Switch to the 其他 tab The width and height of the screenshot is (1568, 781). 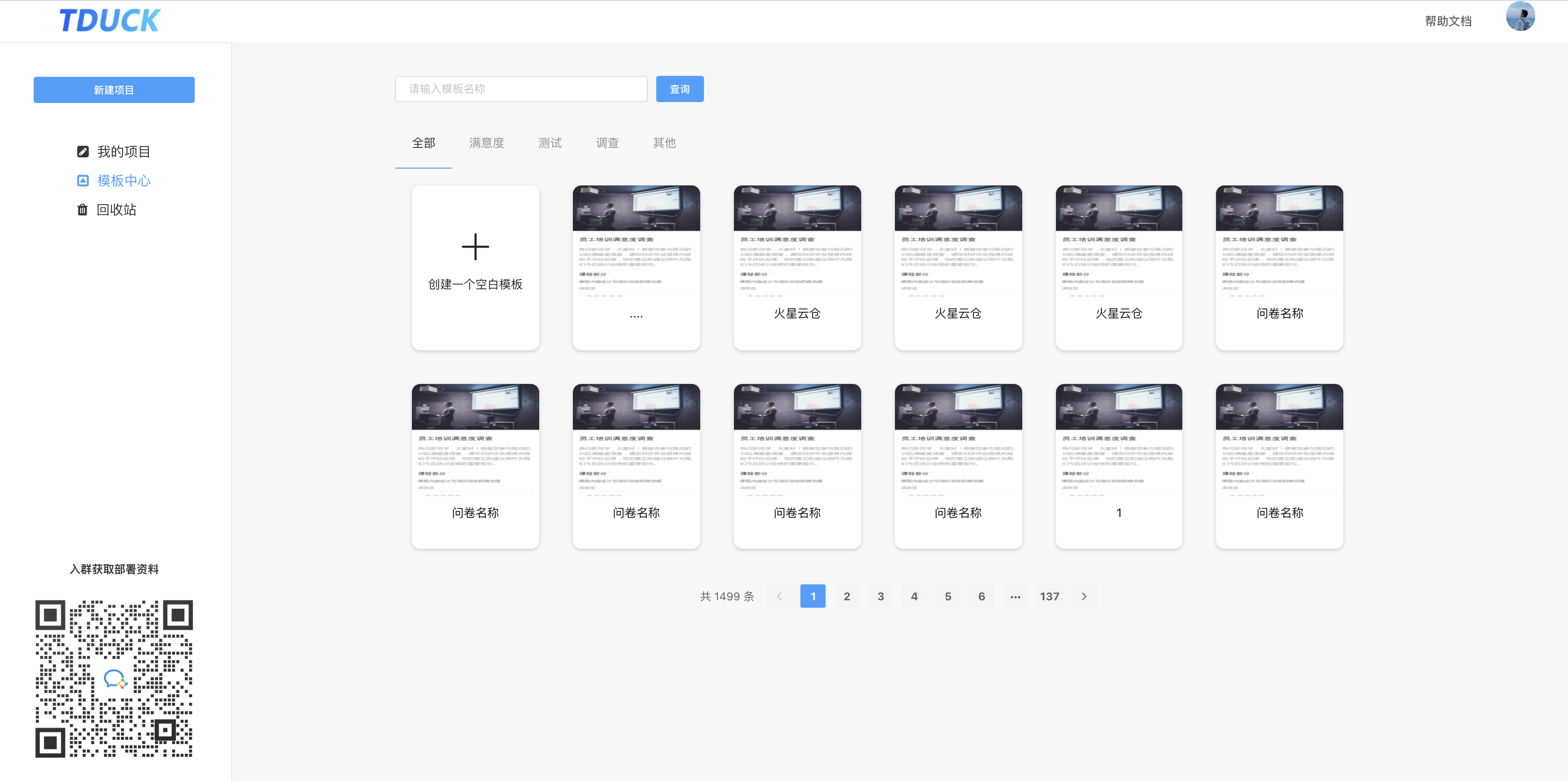tap(664, 143)
